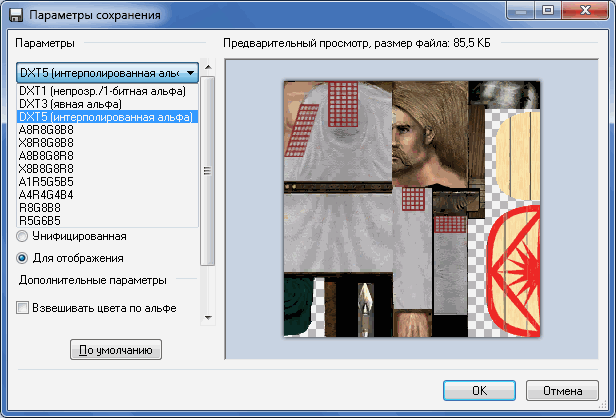
Task: Click the scroll up arrow in parameters panel
Action: point(208,67)
